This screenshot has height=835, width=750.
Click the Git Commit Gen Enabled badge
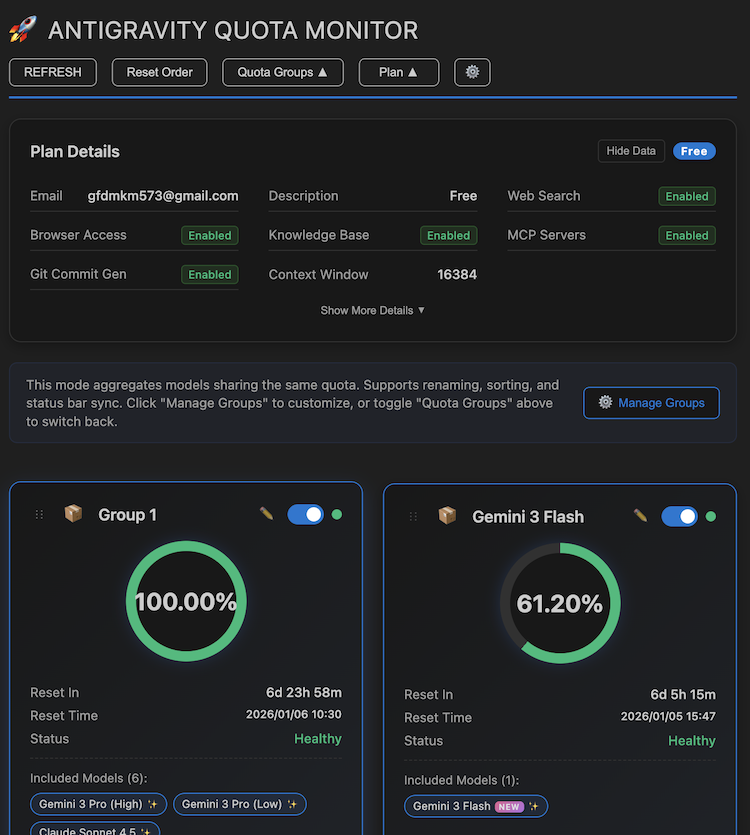[x=209, y=275]
